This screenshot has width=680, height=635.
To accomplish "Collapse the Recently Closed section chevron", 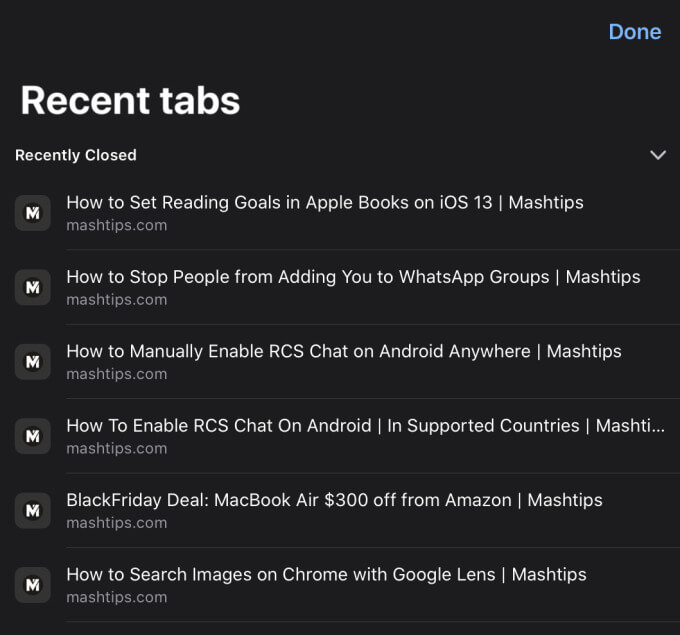I will (657, 155).
